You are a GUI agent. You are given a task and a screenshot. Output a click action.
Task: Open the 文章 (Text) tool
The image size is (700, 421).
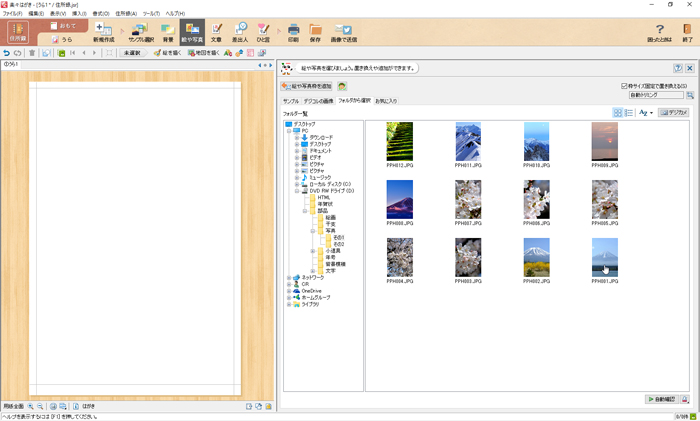pos(216,31)
